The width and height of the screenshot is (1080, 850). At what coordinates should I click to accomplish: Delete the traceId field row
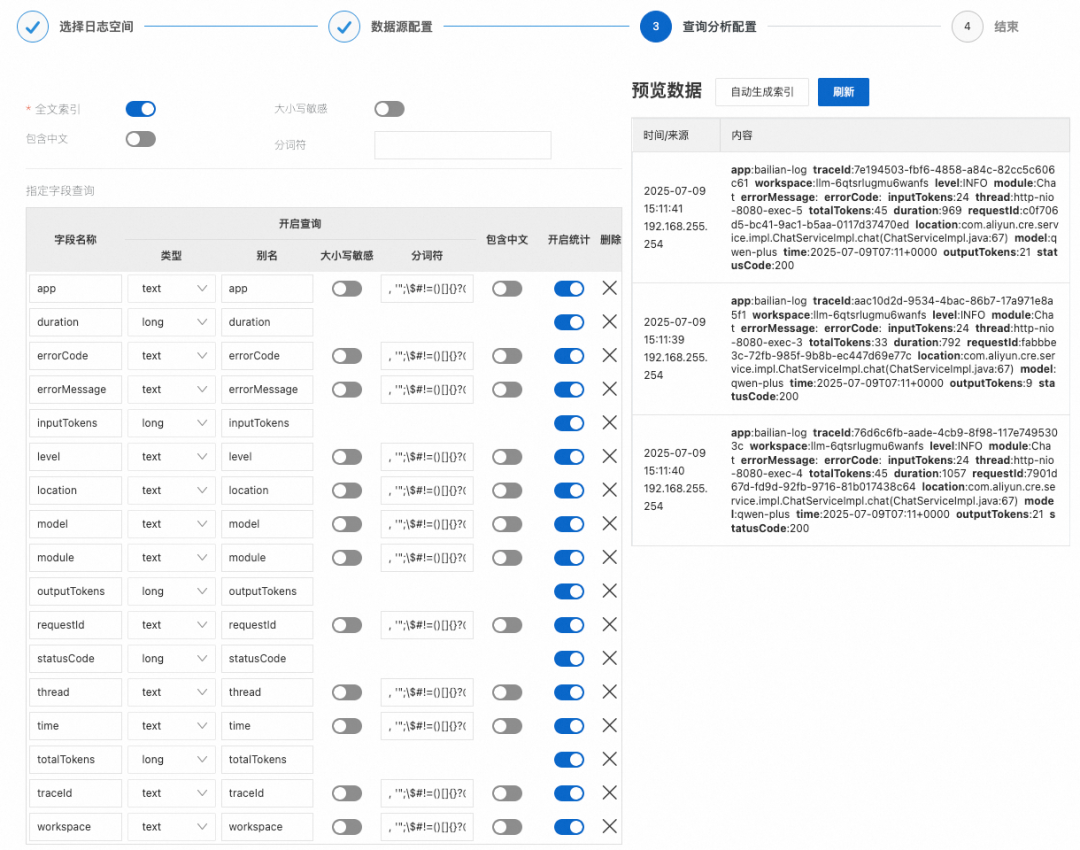[608, 793]
